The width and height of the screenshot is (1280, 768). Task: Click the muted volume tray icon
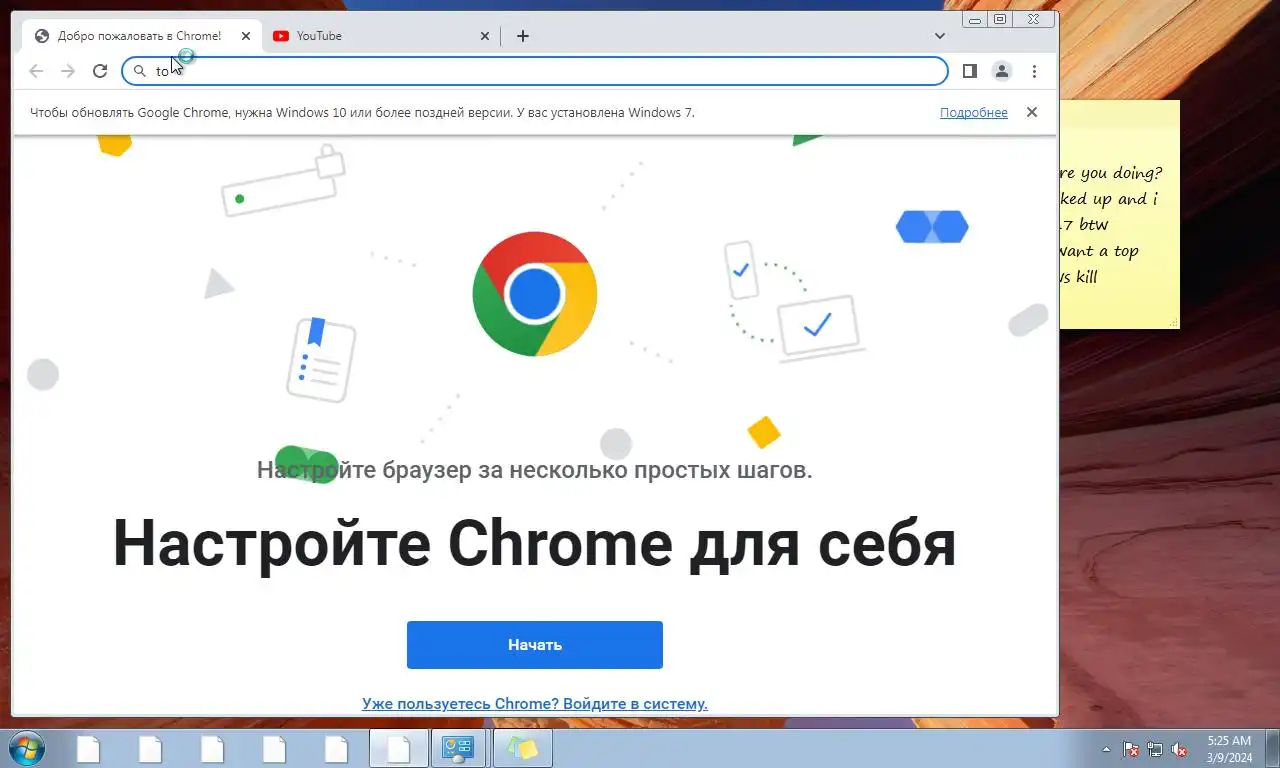click(x=1179, y=749)
